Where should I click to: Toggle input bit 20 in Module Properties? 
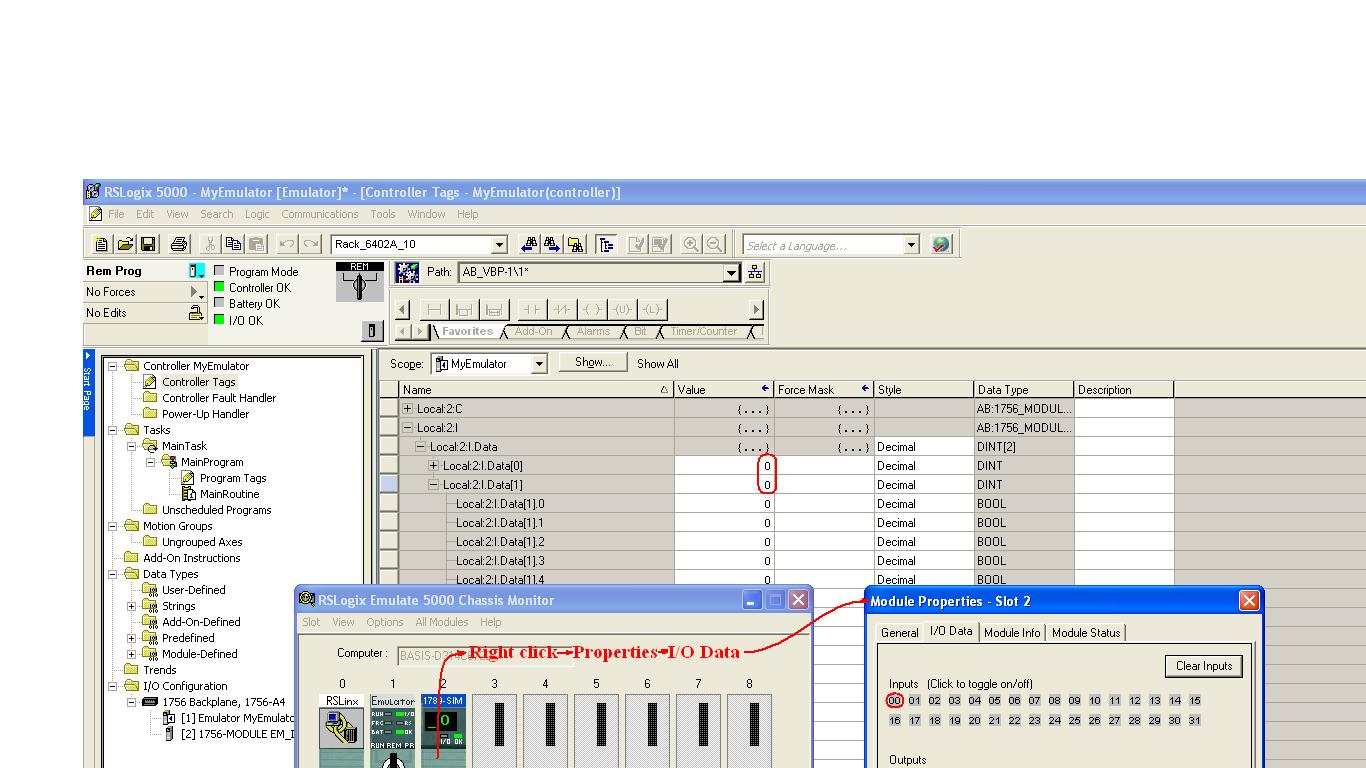975,720
